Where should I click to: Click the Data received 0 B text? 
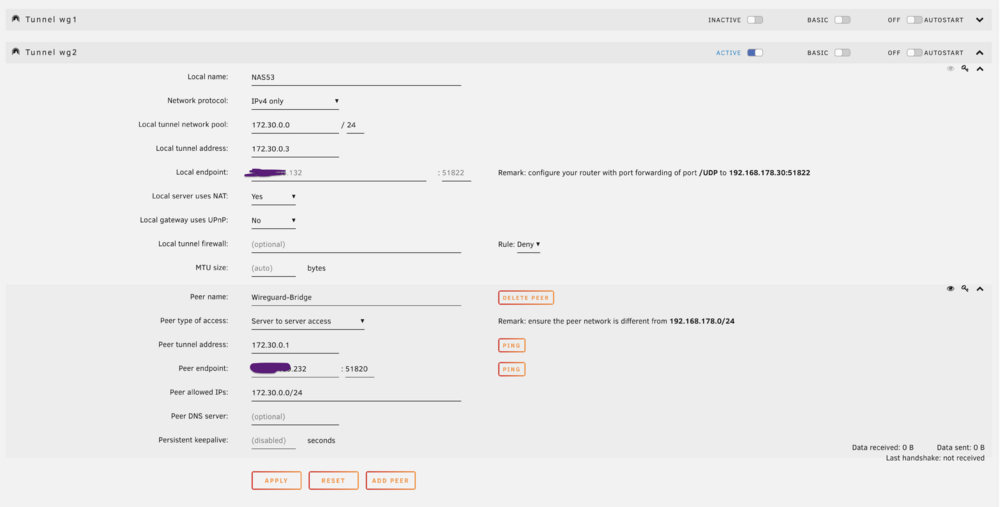[883, 448]
